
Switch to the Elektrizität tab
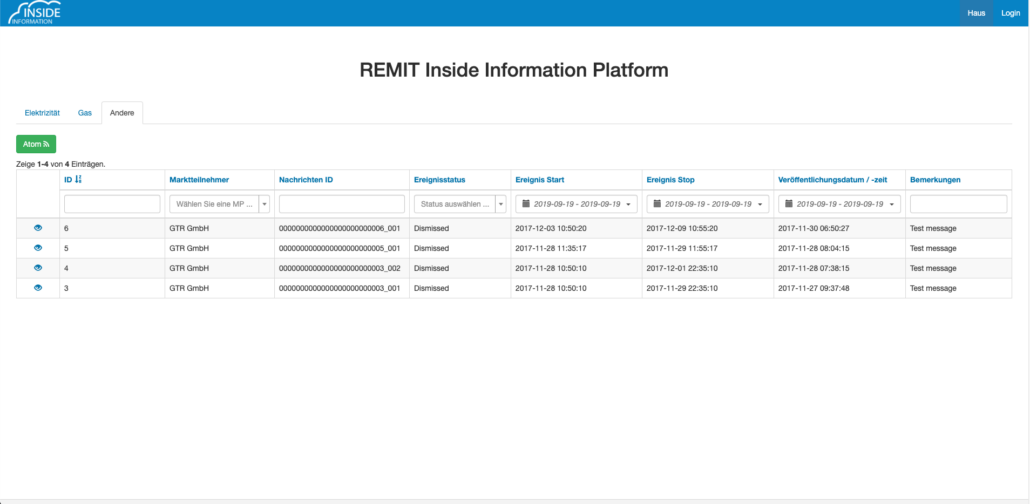point(43,113)
